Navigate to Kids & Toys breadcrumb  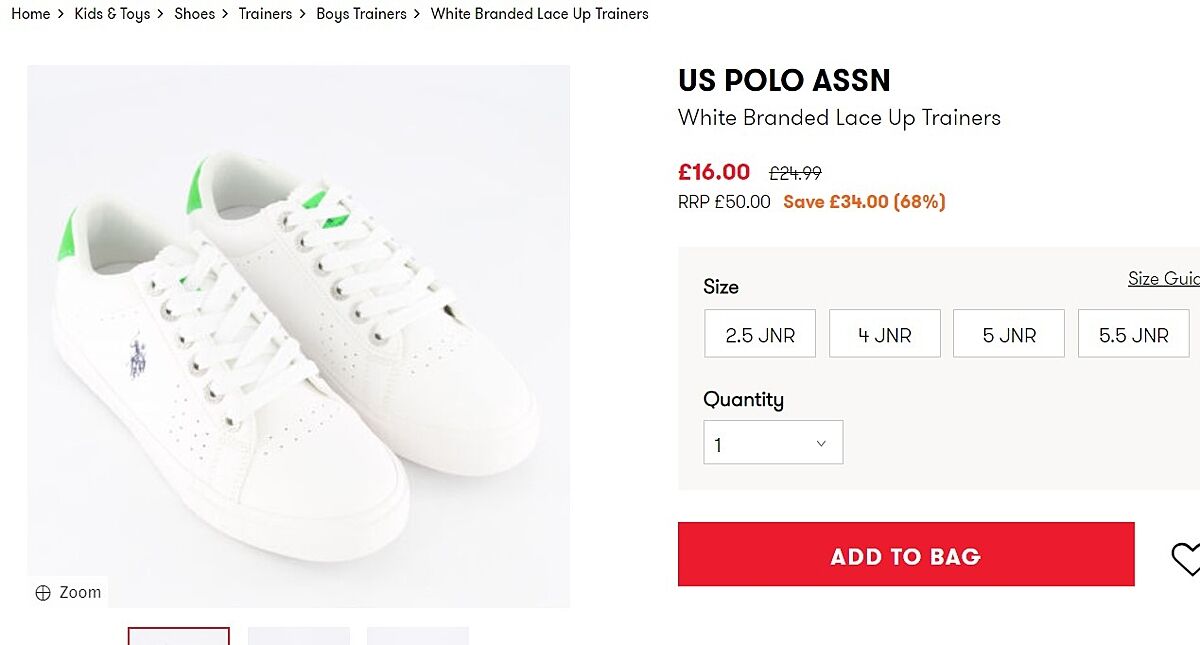(x=112, y=14)
